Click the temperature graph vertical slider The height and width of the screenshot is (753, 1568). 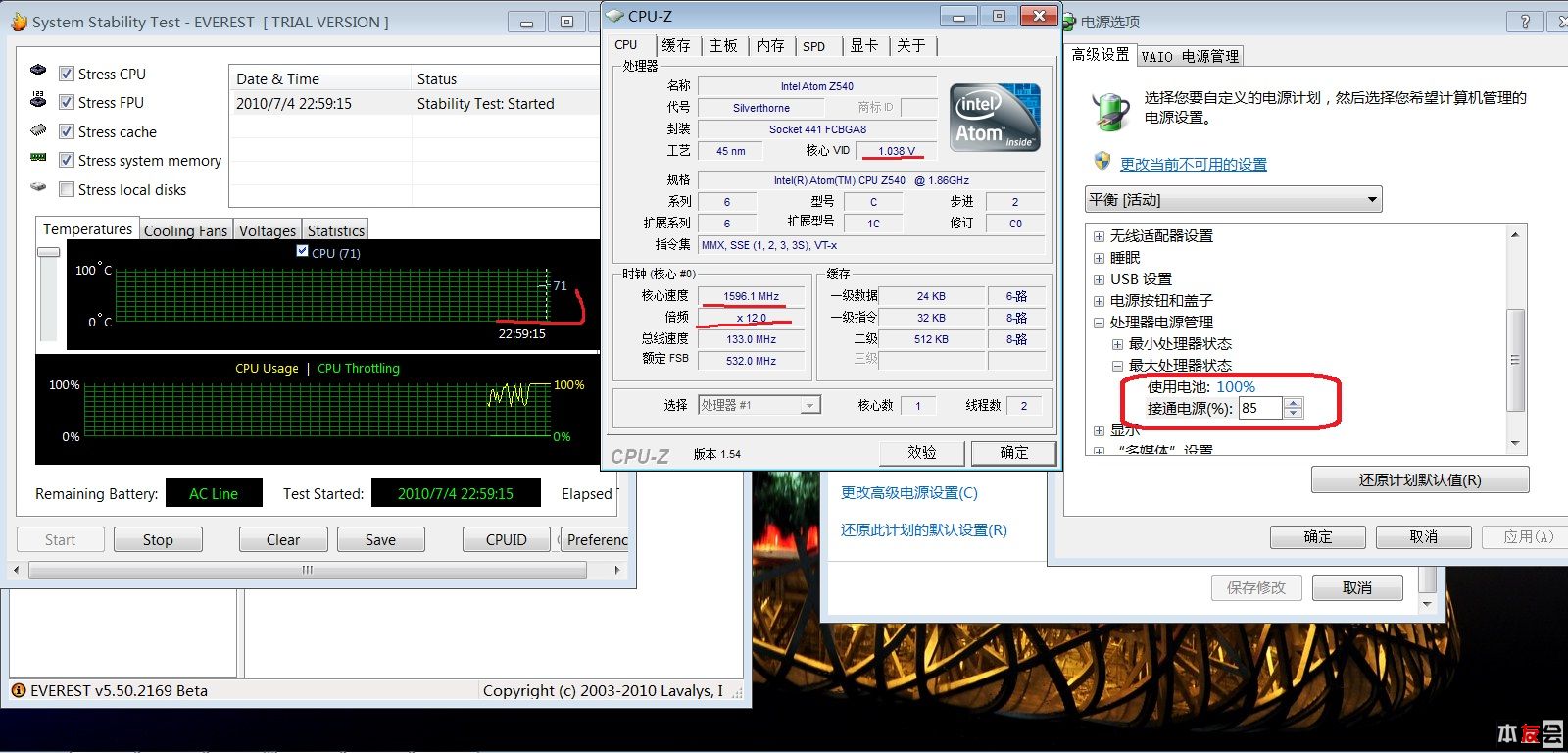tap(48, 253)
